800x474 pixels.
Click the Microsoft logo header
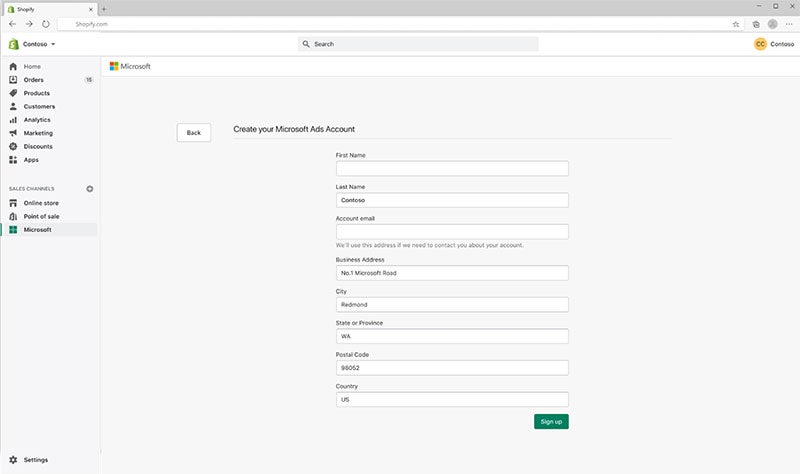(x=130, y=66)
